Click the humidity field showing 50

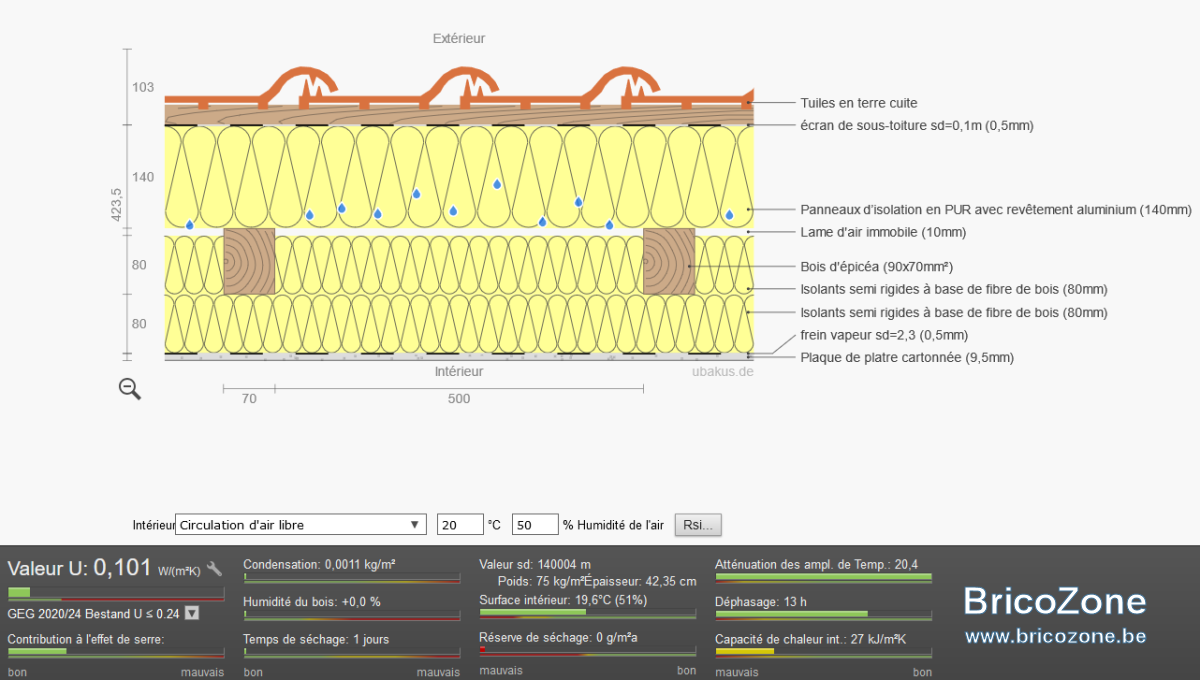coord(535,525)
